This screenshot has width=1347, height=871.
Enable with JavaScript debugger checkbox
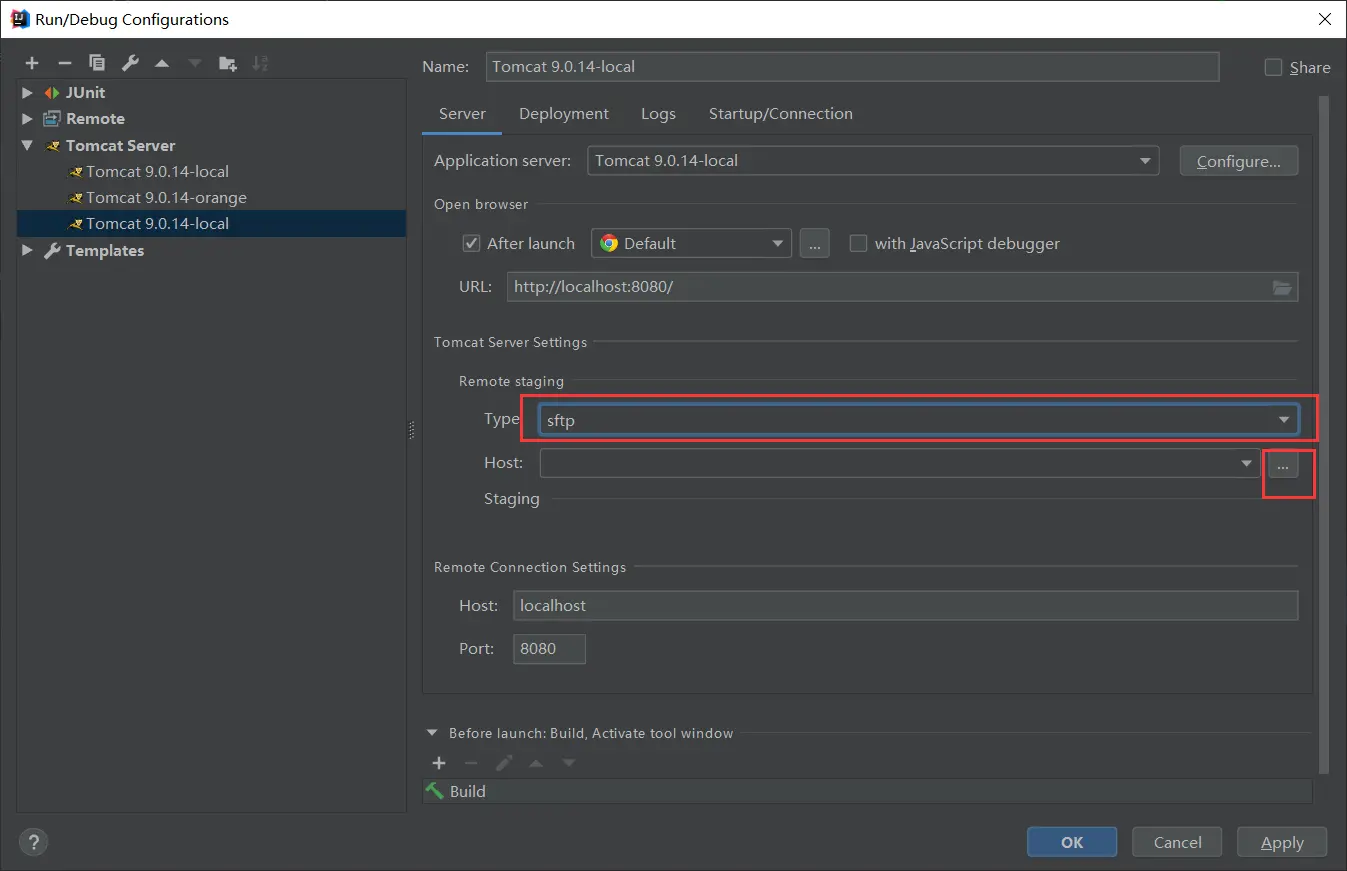click(x=858, y=243)
